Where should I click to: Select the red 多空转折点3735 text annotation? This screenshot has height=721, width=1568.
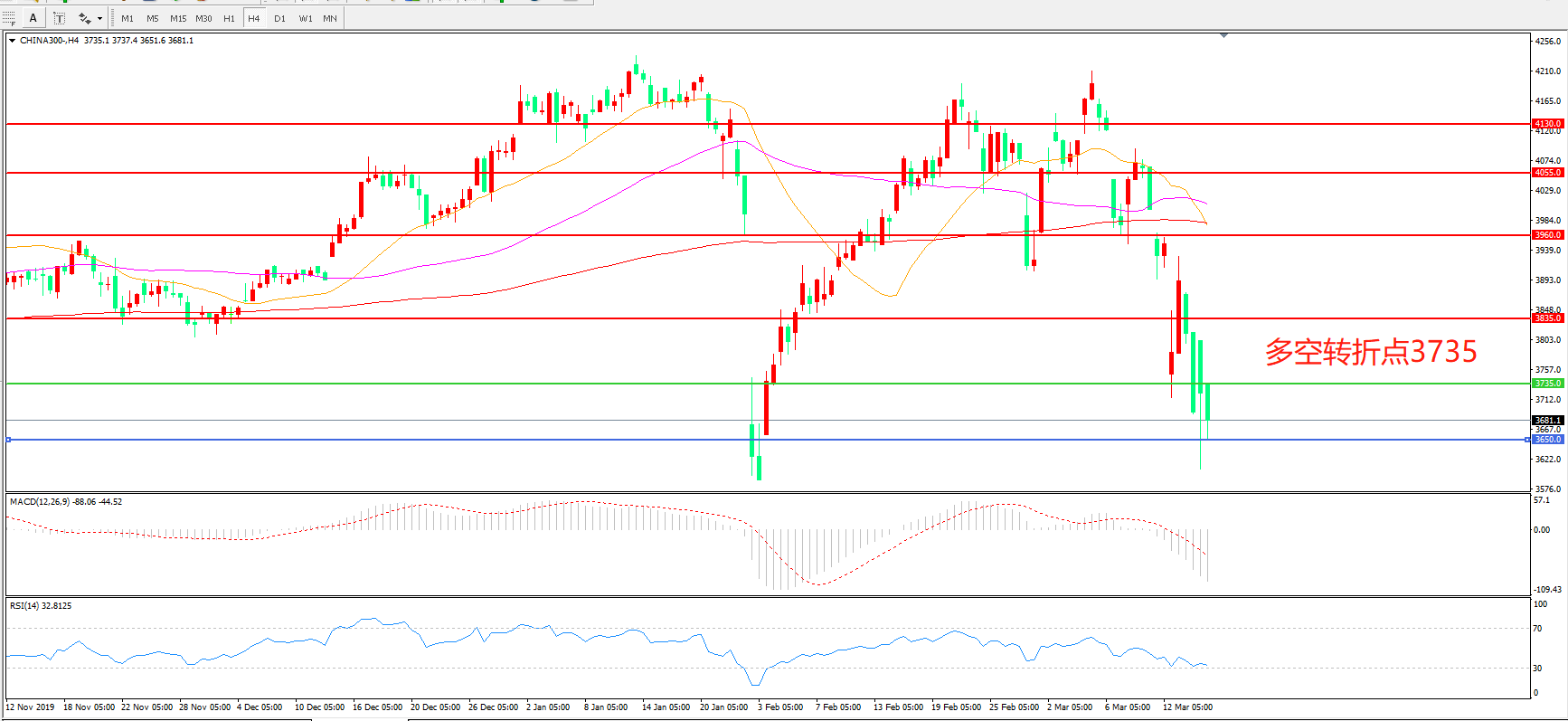tap(1370, 351)
